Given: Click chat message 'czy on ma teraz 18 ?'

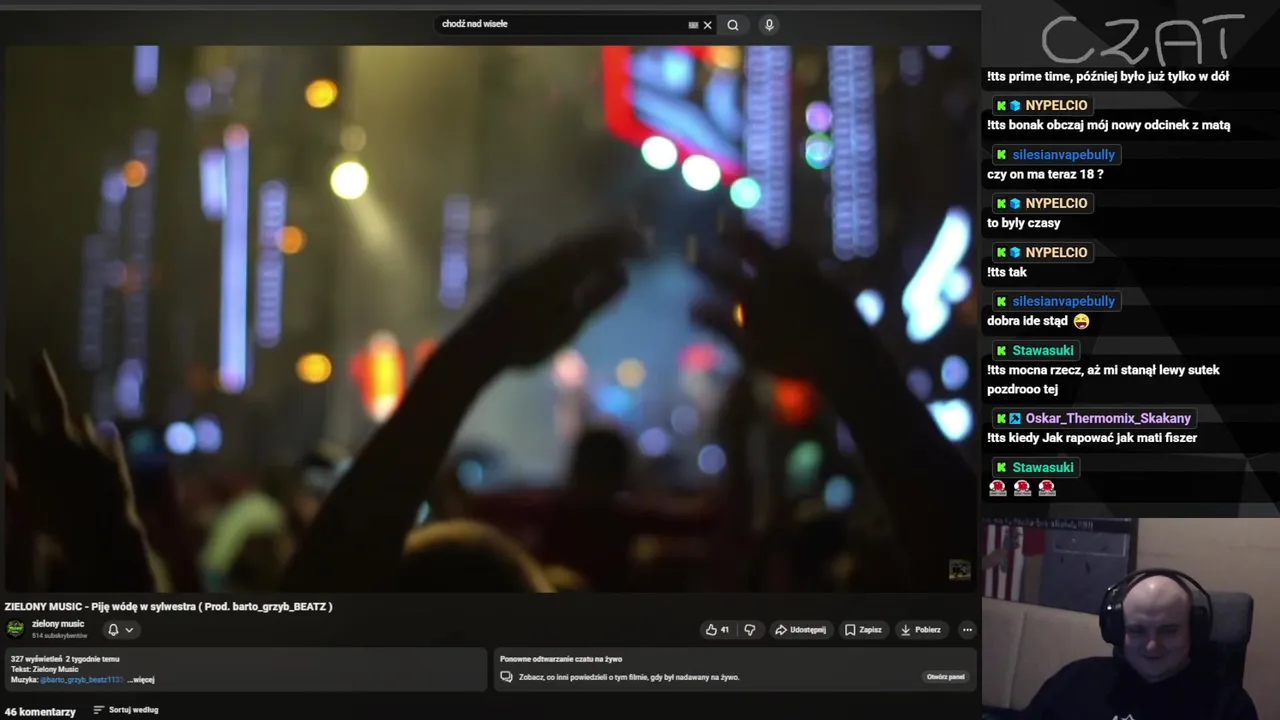Looking at the screenshot, I should pyautogui.click(x=1045, y=174).
